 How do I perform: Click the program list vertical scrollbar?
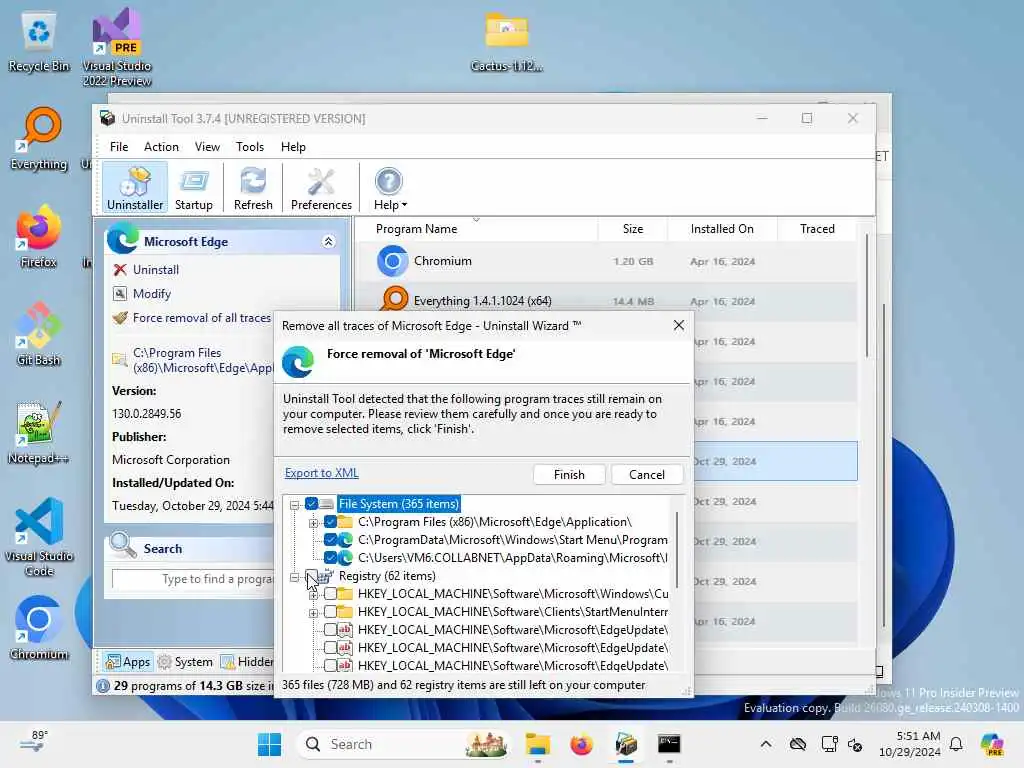pos(867,297)
